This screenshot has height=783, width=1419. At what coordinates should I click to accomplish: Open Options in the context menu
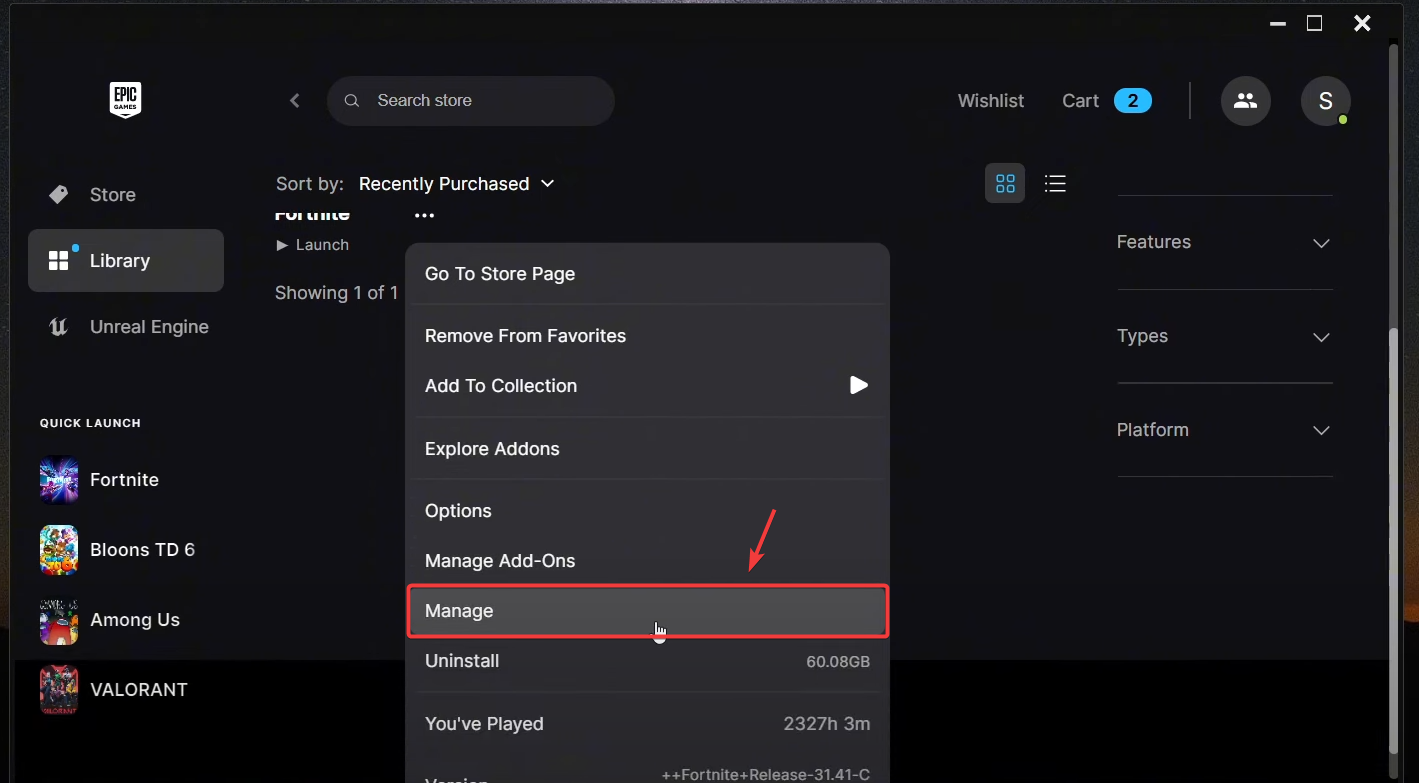[x=648, y=511]
